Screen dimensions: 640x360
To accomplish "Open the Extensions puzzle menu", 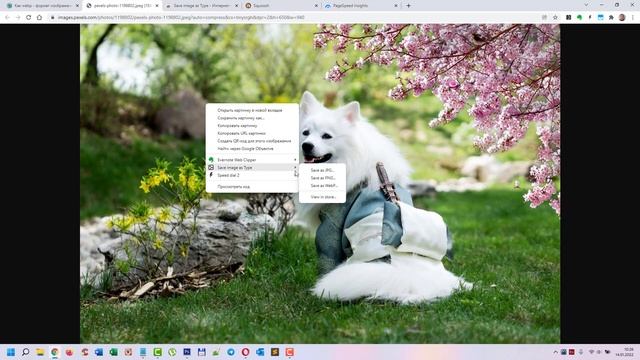I will tap(611, 18).
